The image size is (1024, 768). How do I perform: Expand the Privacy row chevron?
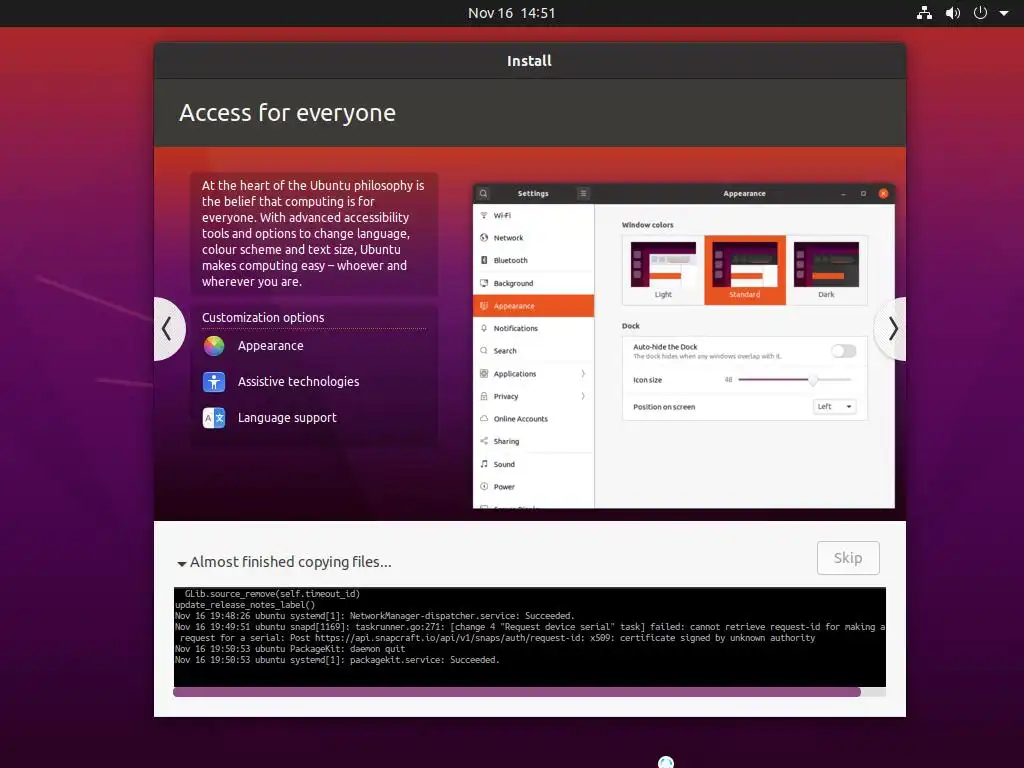pyautogui.click(x=583, y=396)
